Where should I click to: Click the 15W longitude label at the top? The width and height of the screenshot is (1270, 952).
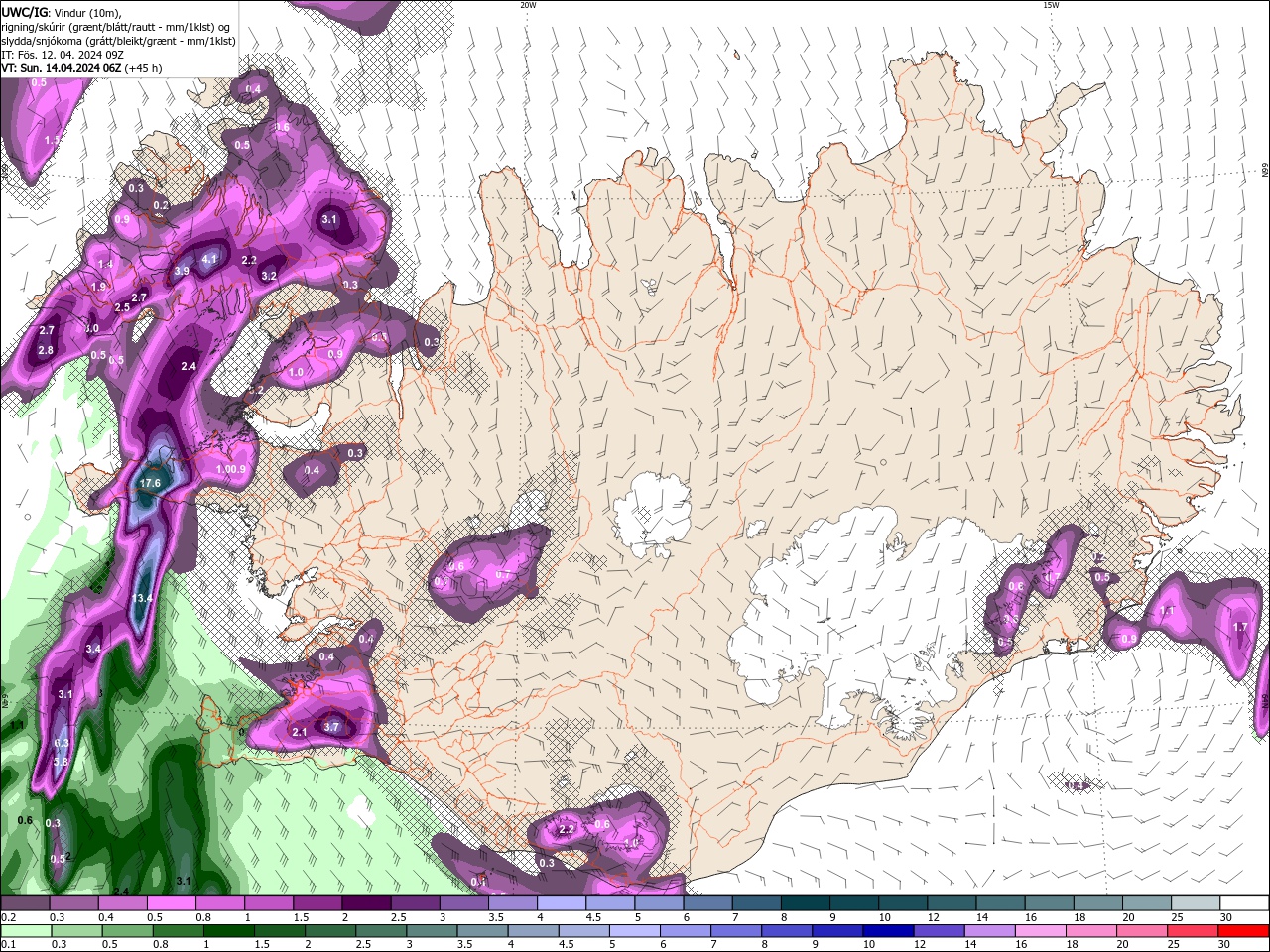pyautogui.click(x=1051, y=5)
